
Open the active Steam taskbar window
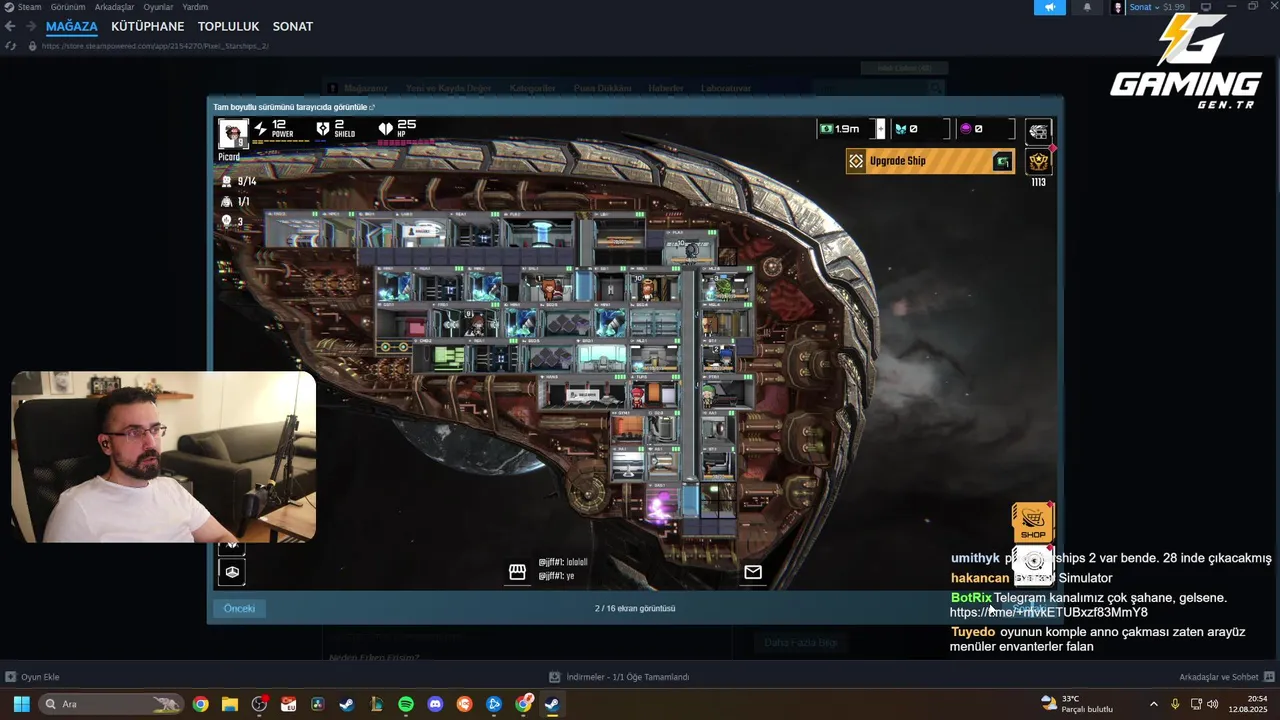point(552,704)
